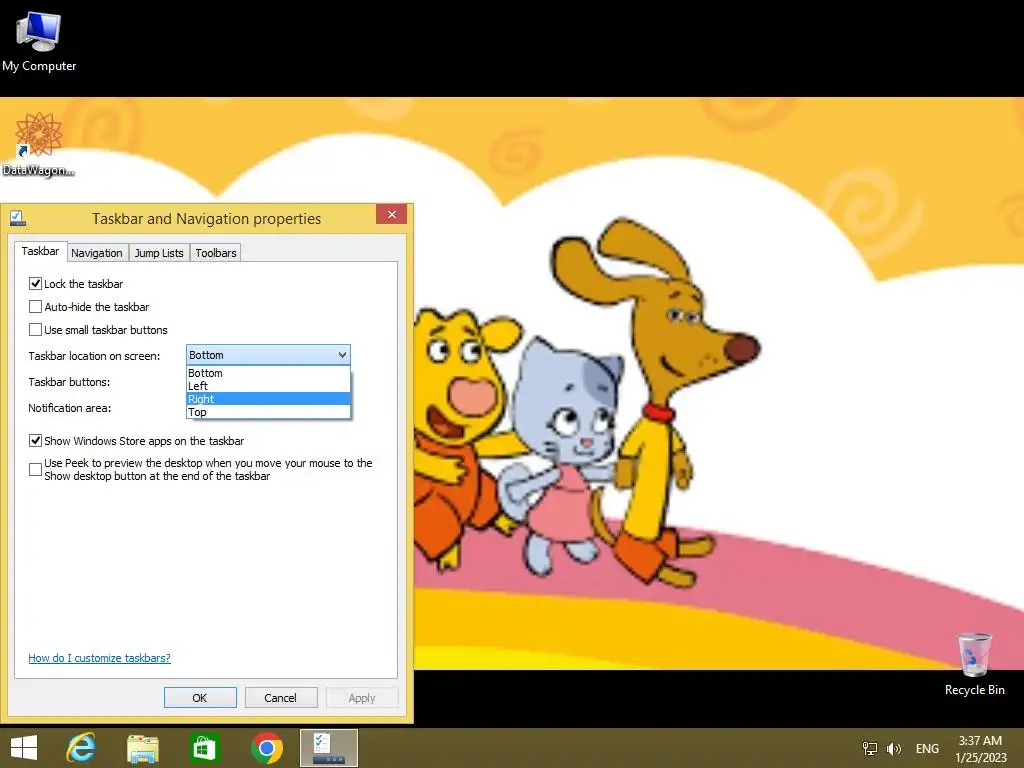Viewport: 1024px width, 768px height.
Task: Enable Use Peek to preview the desktop
Action: point(35,470)
